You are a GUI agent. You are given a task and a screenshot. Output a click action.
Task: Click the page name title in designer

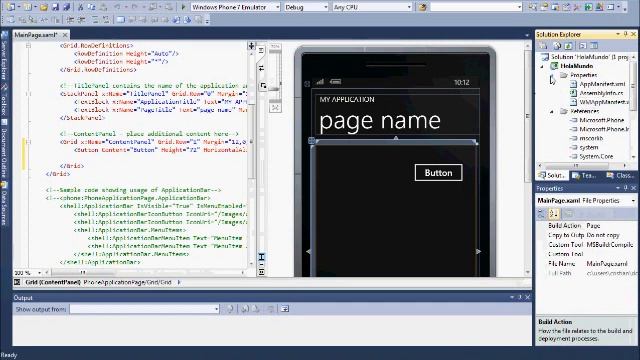380,120
